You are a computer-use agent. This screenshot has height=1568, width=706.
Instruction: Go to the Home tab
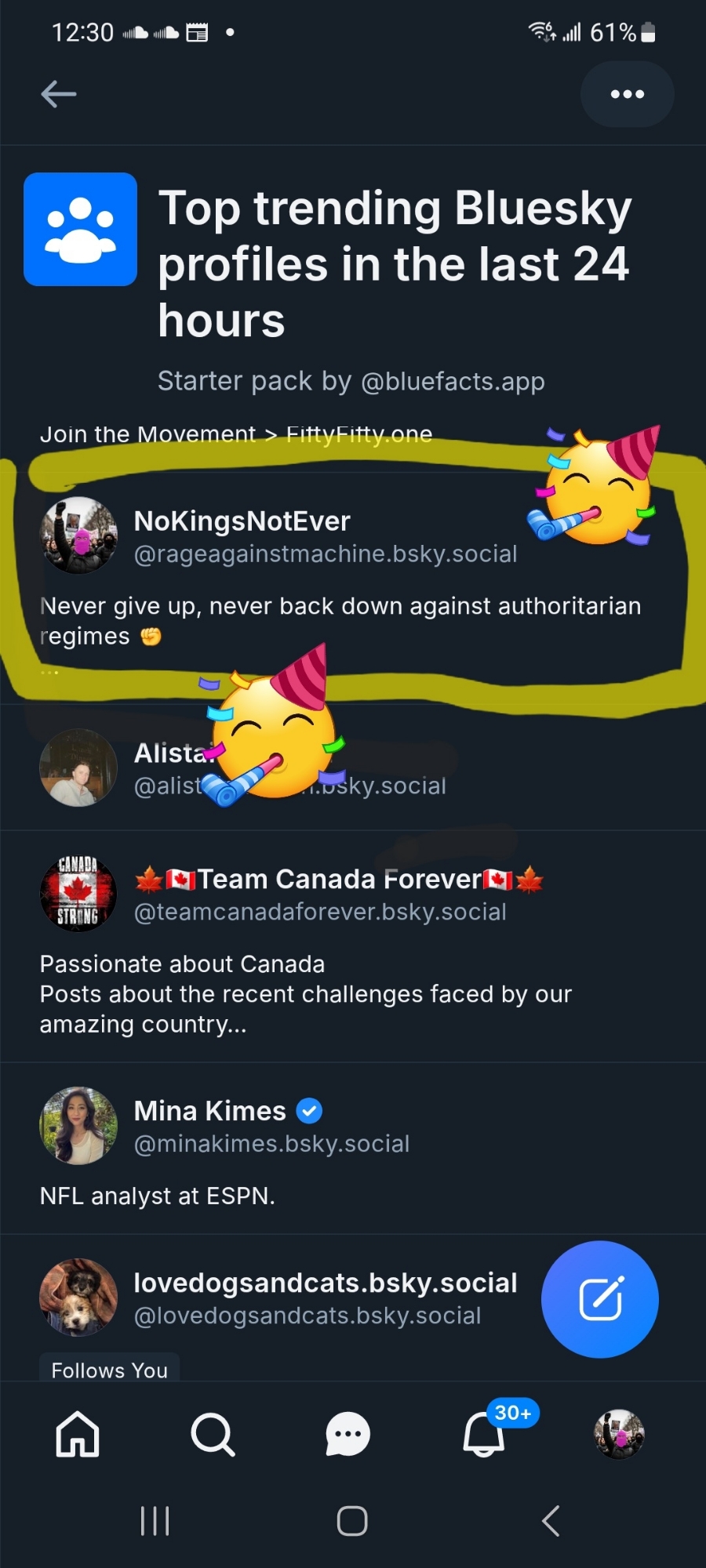coord(78,1434)
